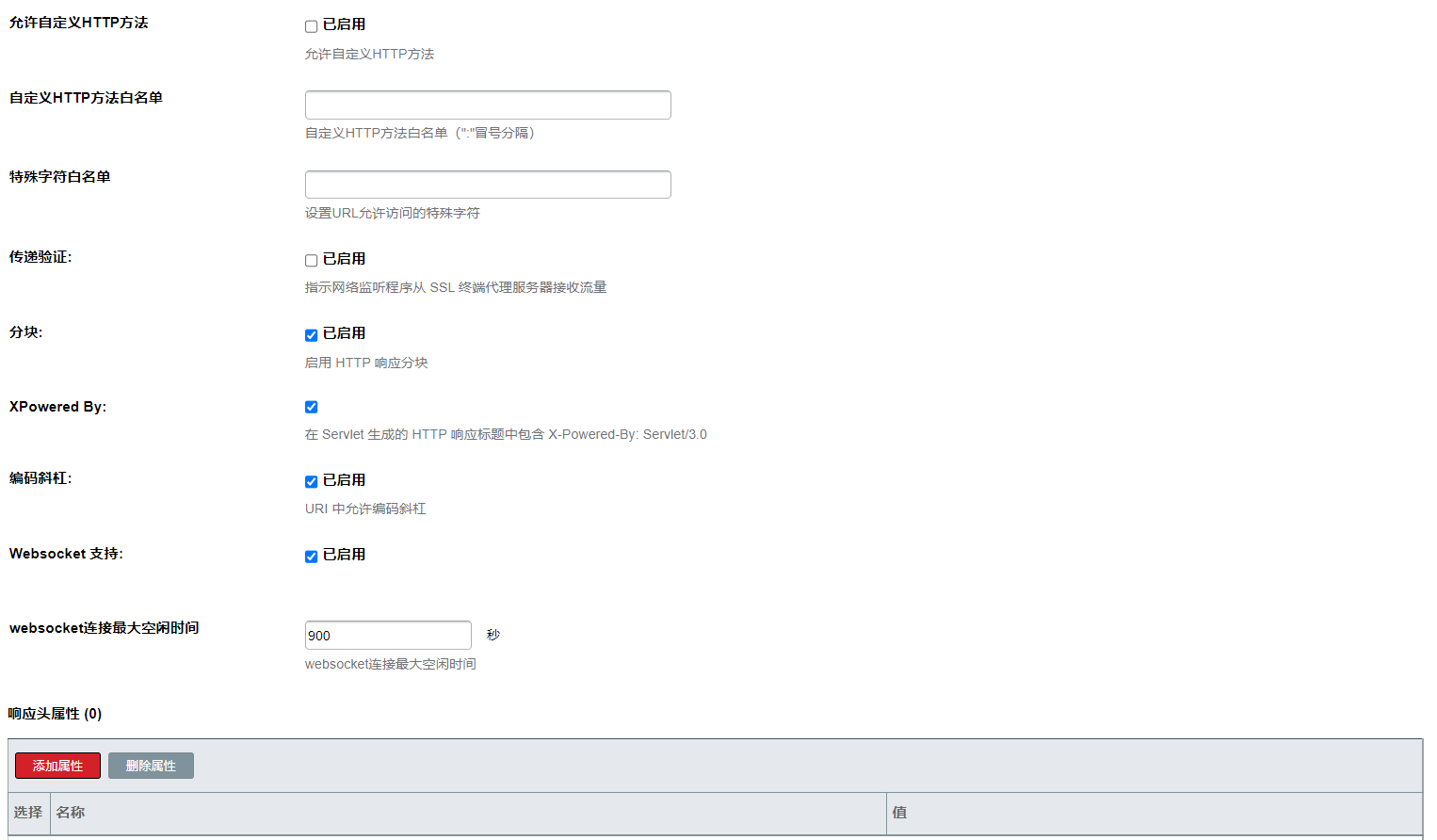Click the 自定义HTTP方法白名单 text field
This screenshot has height=840, width=1437.
click(488, 105)
